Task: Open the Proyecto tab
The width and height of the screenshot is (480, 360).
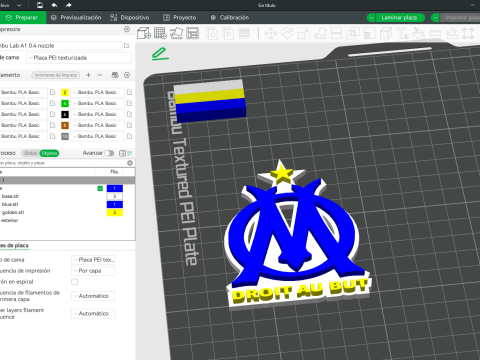Action: 180,18
